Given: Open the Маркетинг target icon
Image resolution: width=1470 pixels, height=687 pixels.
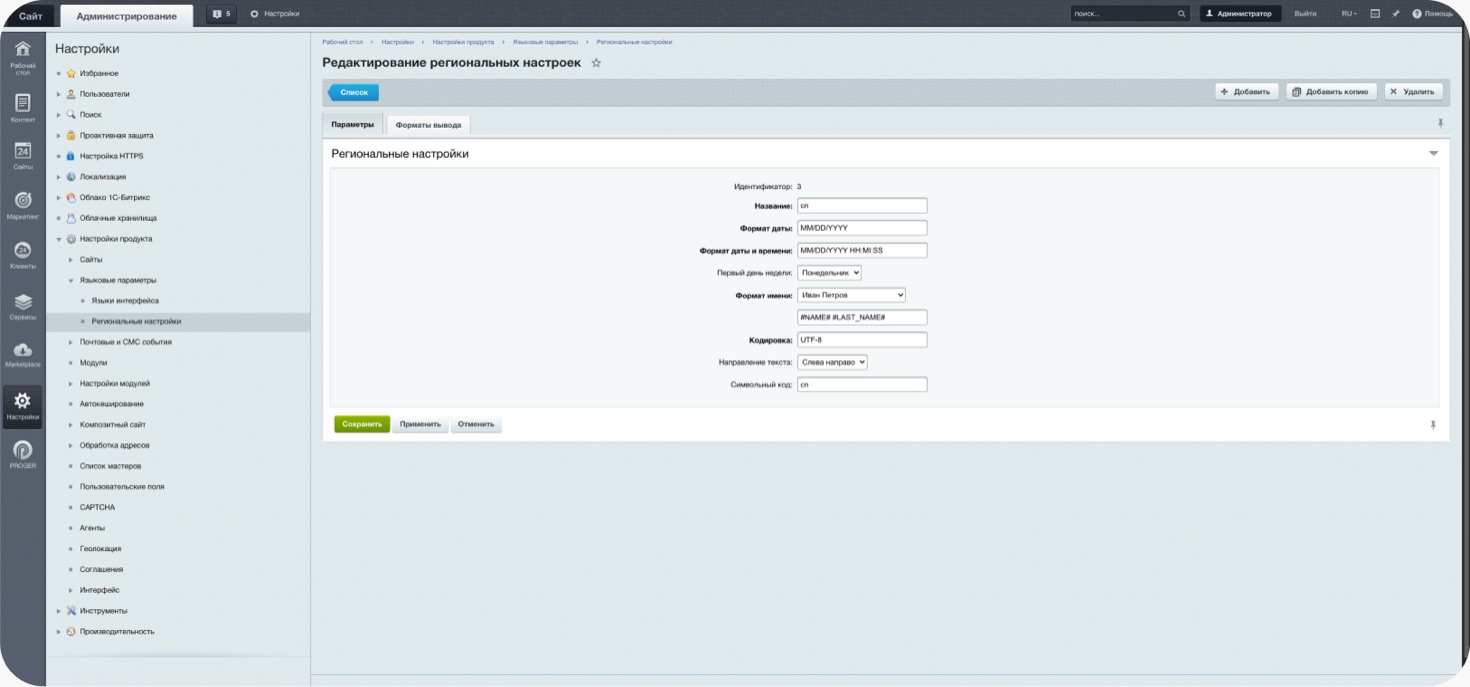Looking at the screenshot, I should 23,200.
